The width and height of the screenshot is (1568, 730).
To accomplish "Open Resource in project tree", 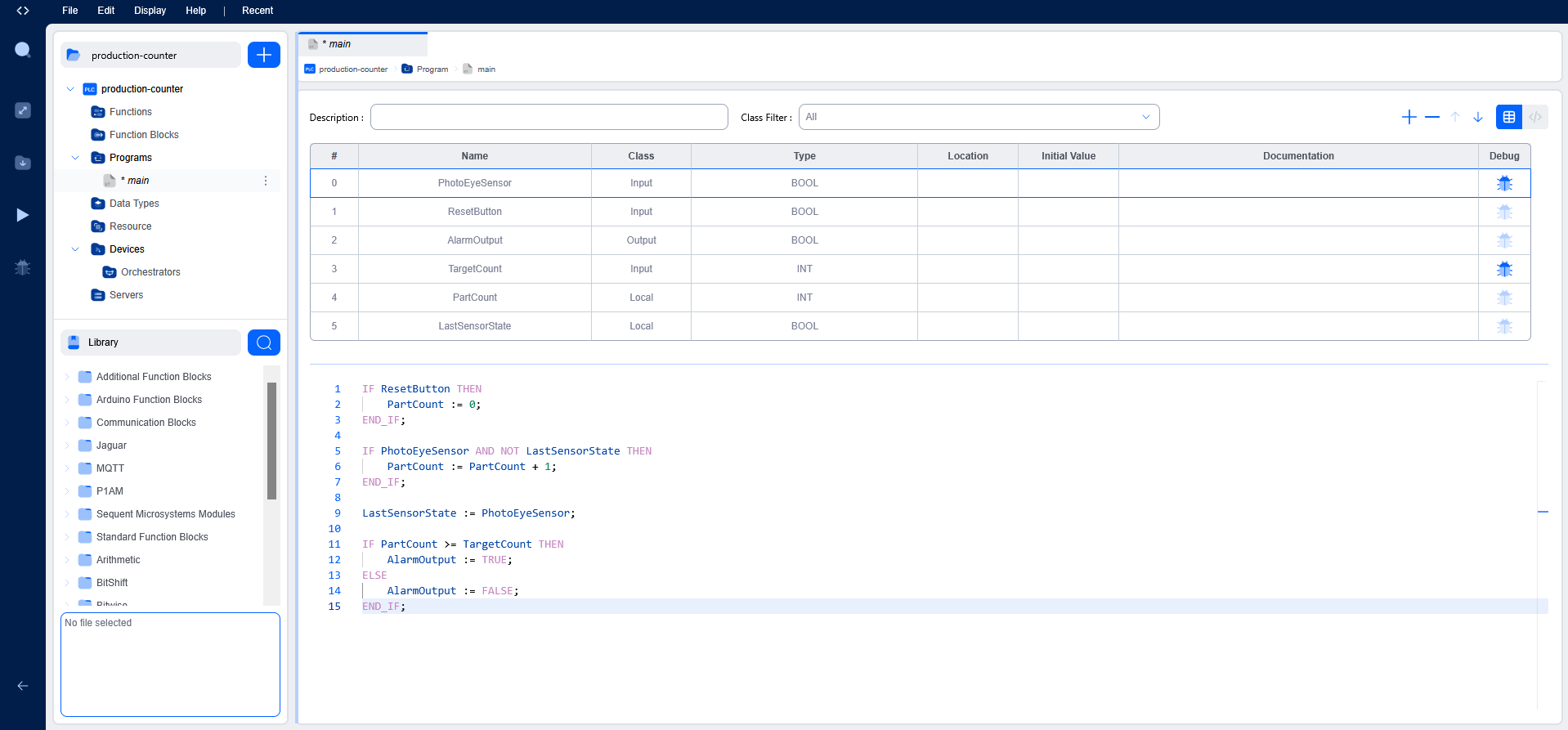I will tap(131, 226).
